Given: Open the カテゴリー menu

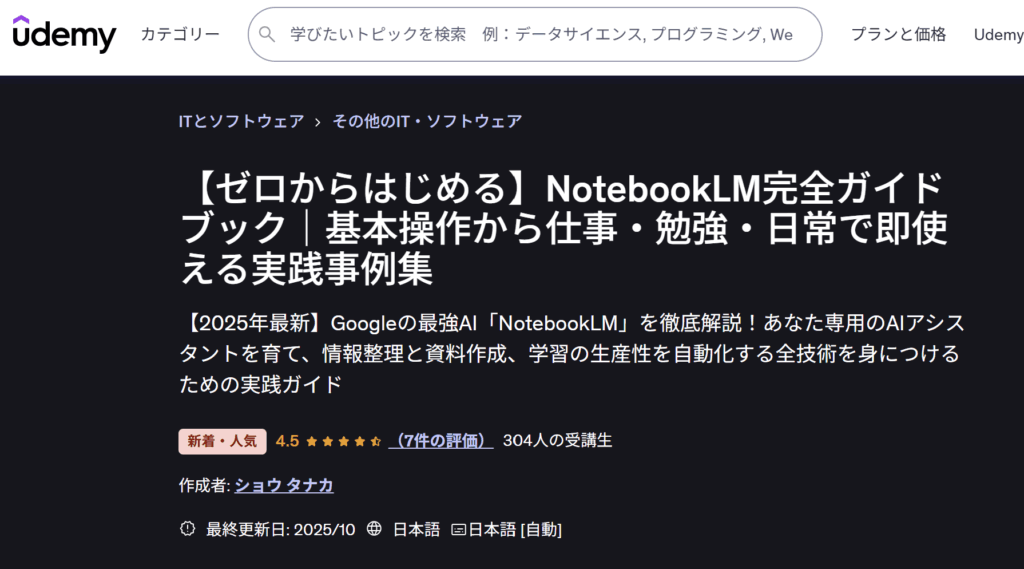Looking at the screenshot, I should pyautogui.click(x=180, y=34).
